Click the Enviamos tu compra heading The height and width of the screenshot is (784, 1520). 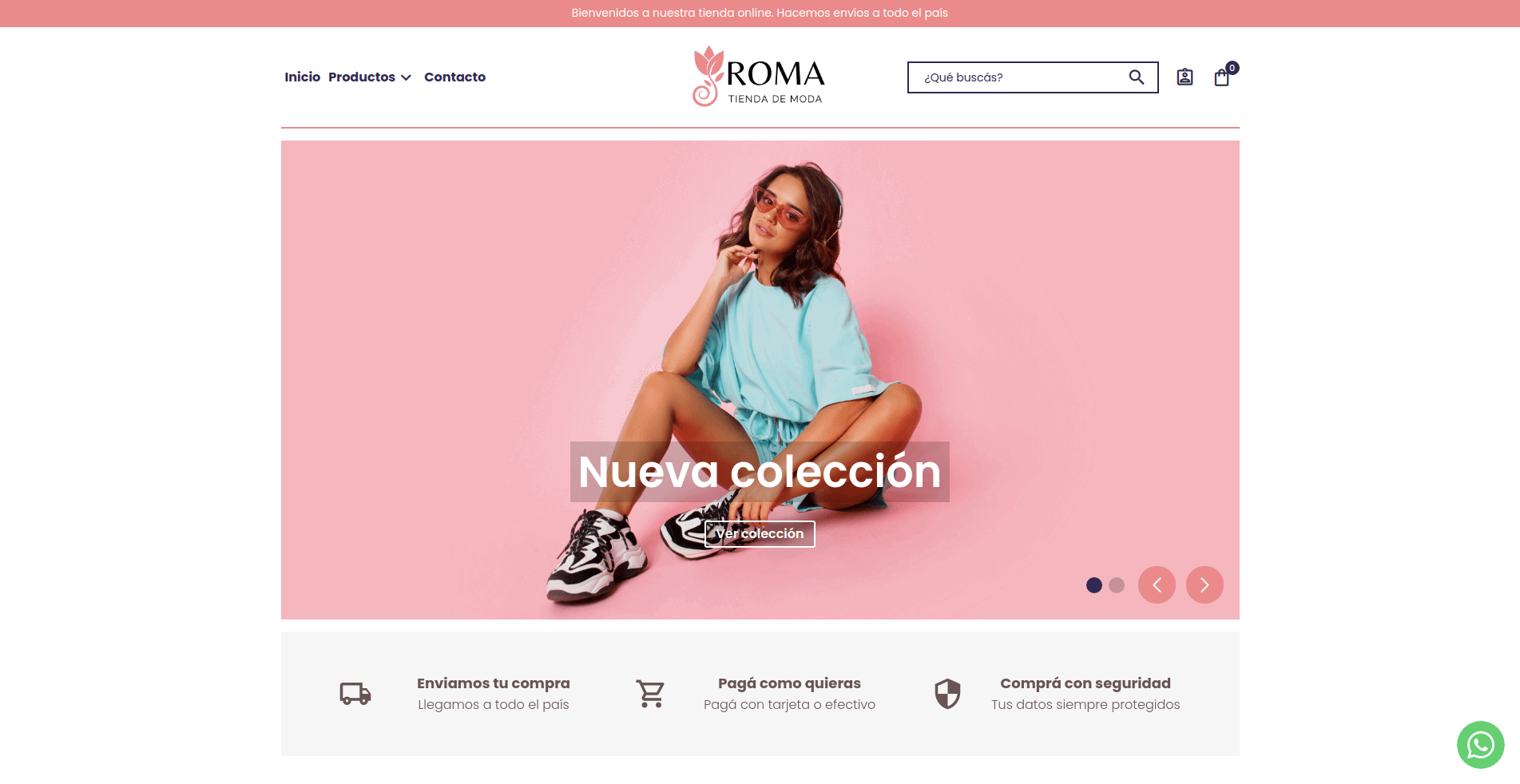(493, 683)
